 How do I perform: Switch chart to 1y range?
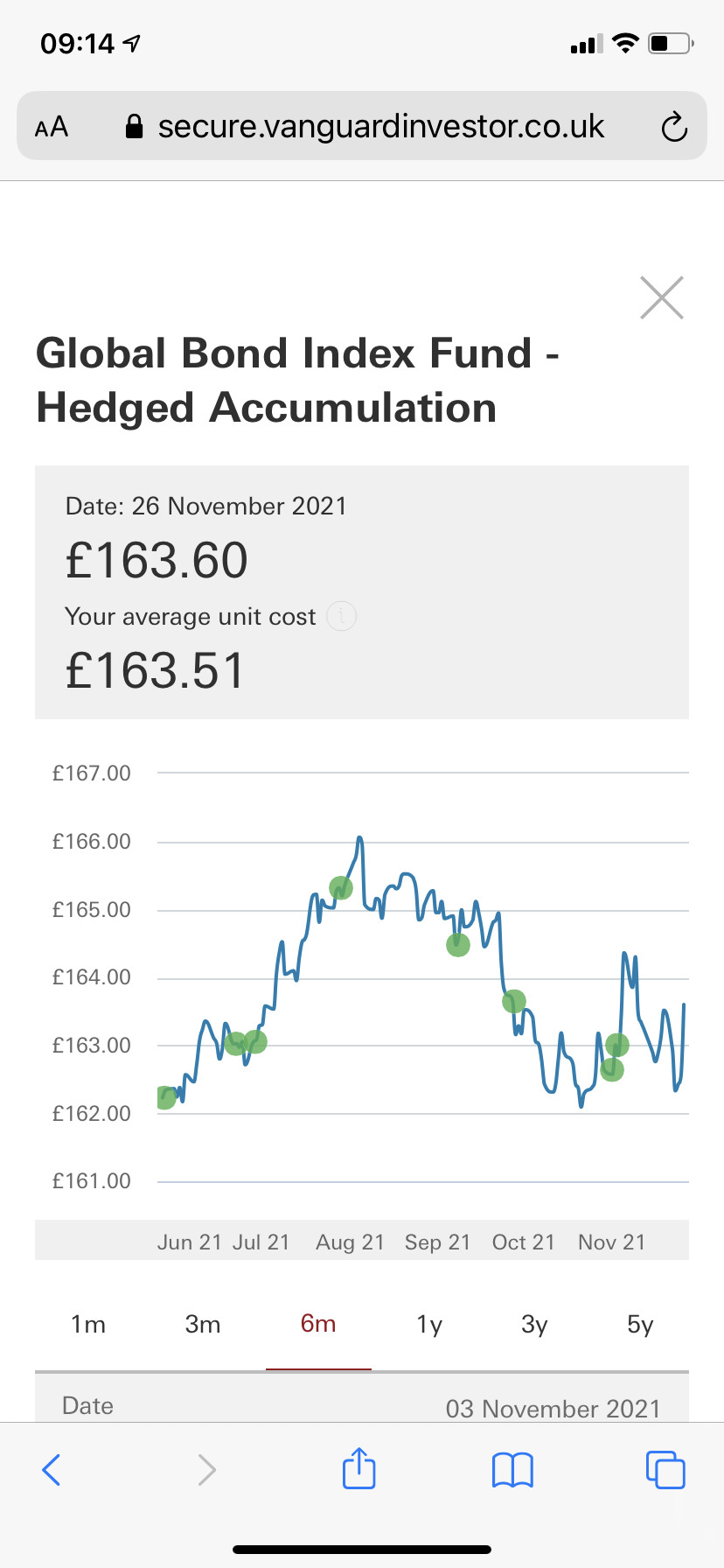tap(429, 1324)
